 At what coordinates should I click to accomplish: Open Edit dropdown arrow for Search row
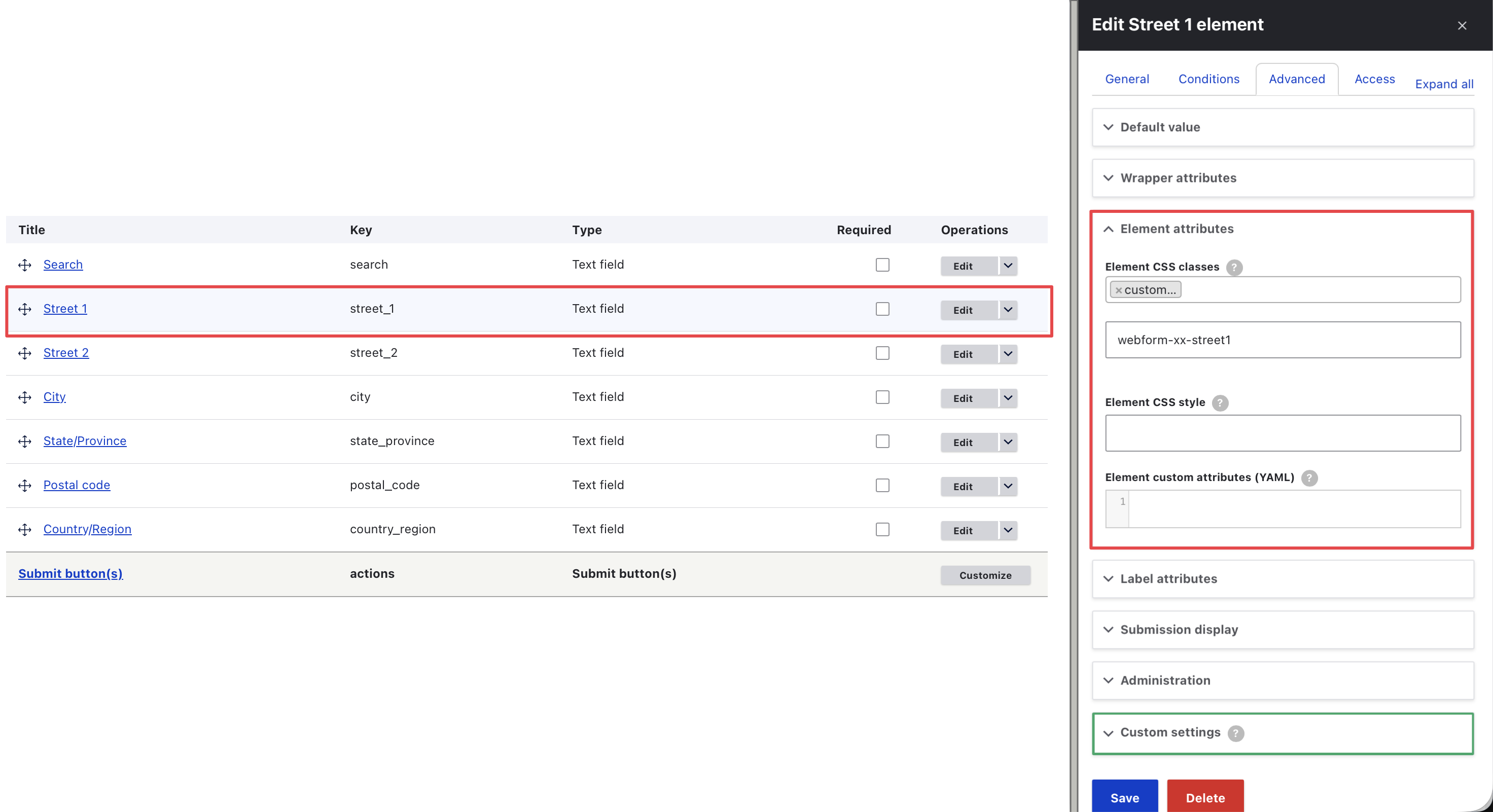pyautogui.click(x=1008, y=265)
